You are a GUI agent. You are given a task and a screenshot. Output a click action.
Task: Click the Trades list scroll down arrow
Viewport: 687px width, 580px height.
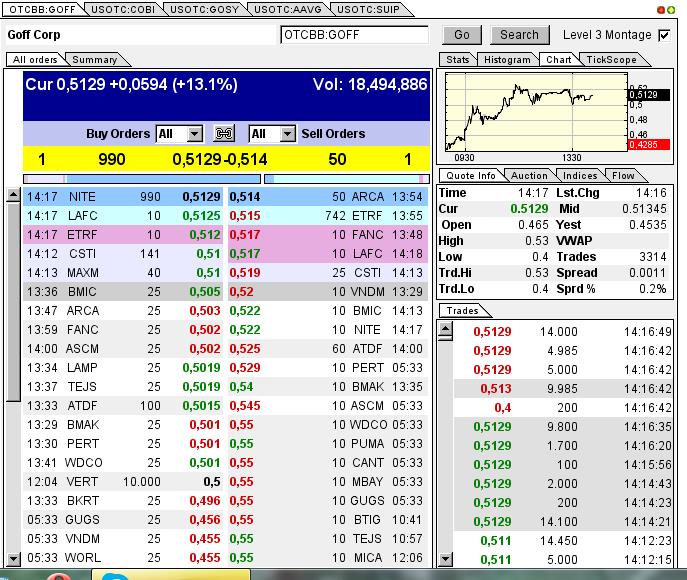pos(446,559)
